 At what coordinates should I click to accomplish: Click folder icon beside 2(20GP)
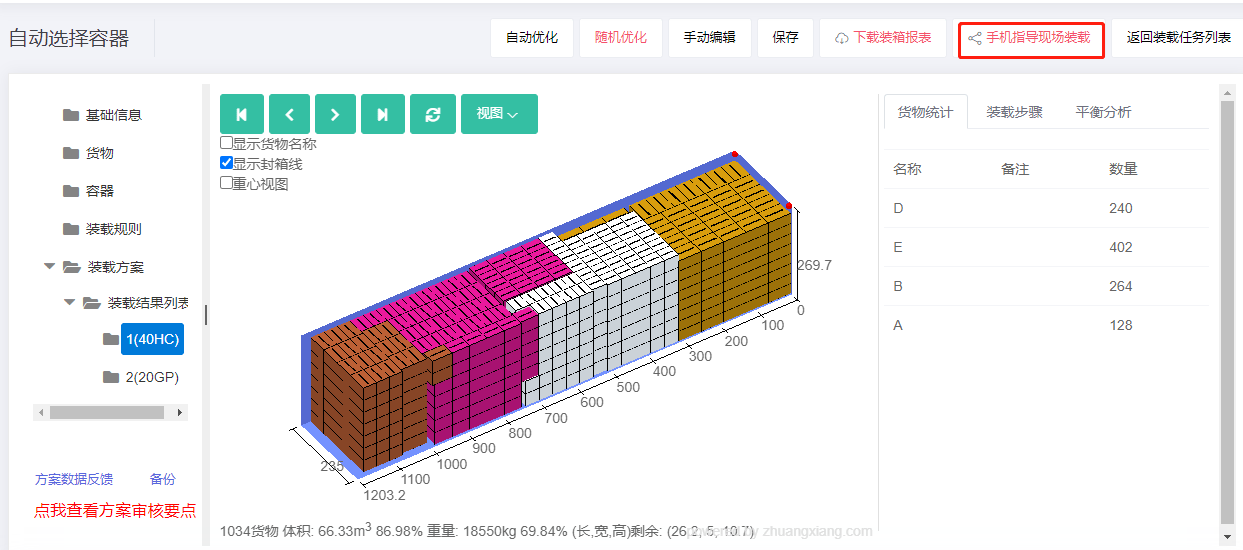click(111, 377)
